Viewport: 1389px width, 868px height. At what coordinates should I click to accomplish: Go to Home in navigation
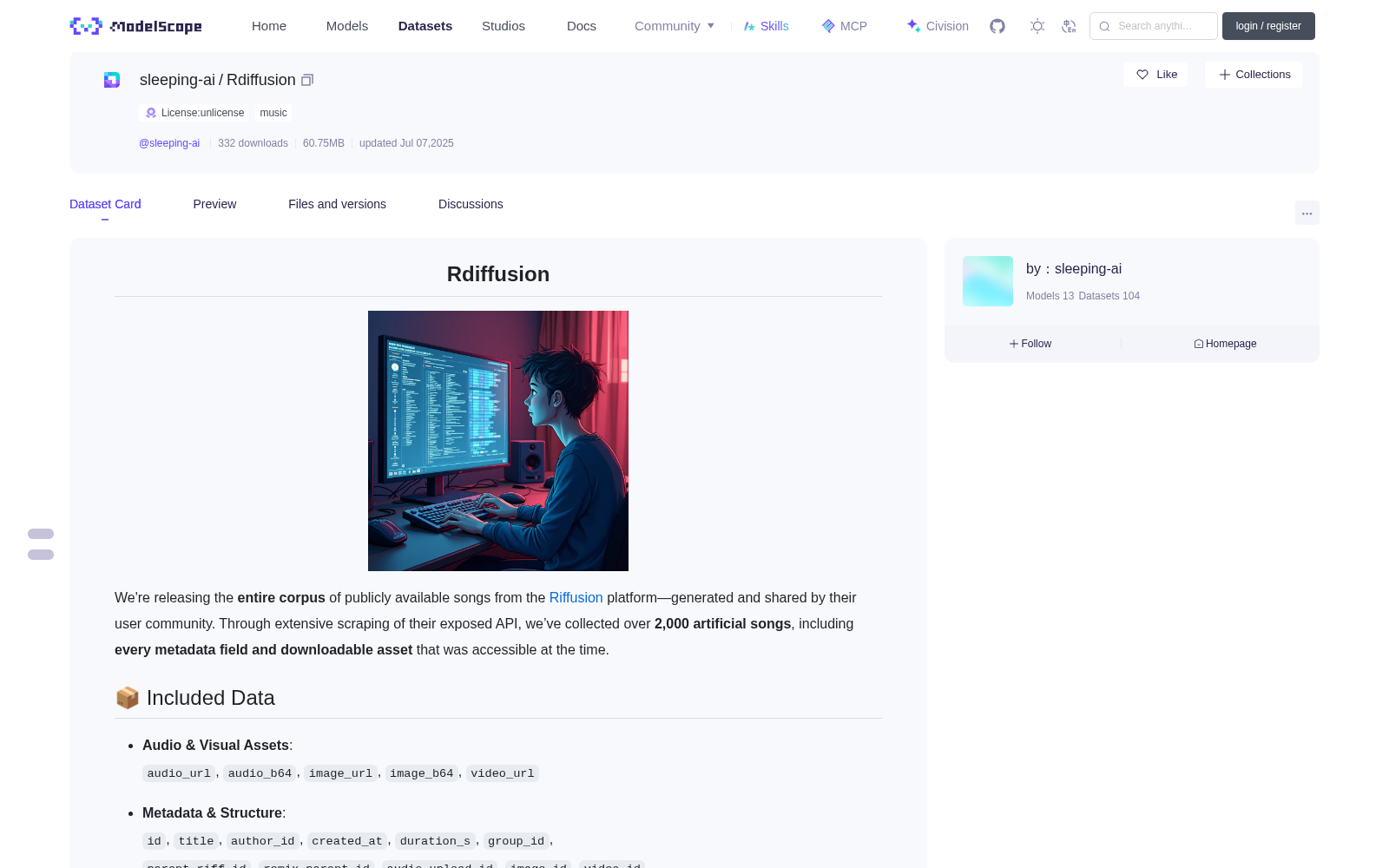coord(269,26)
